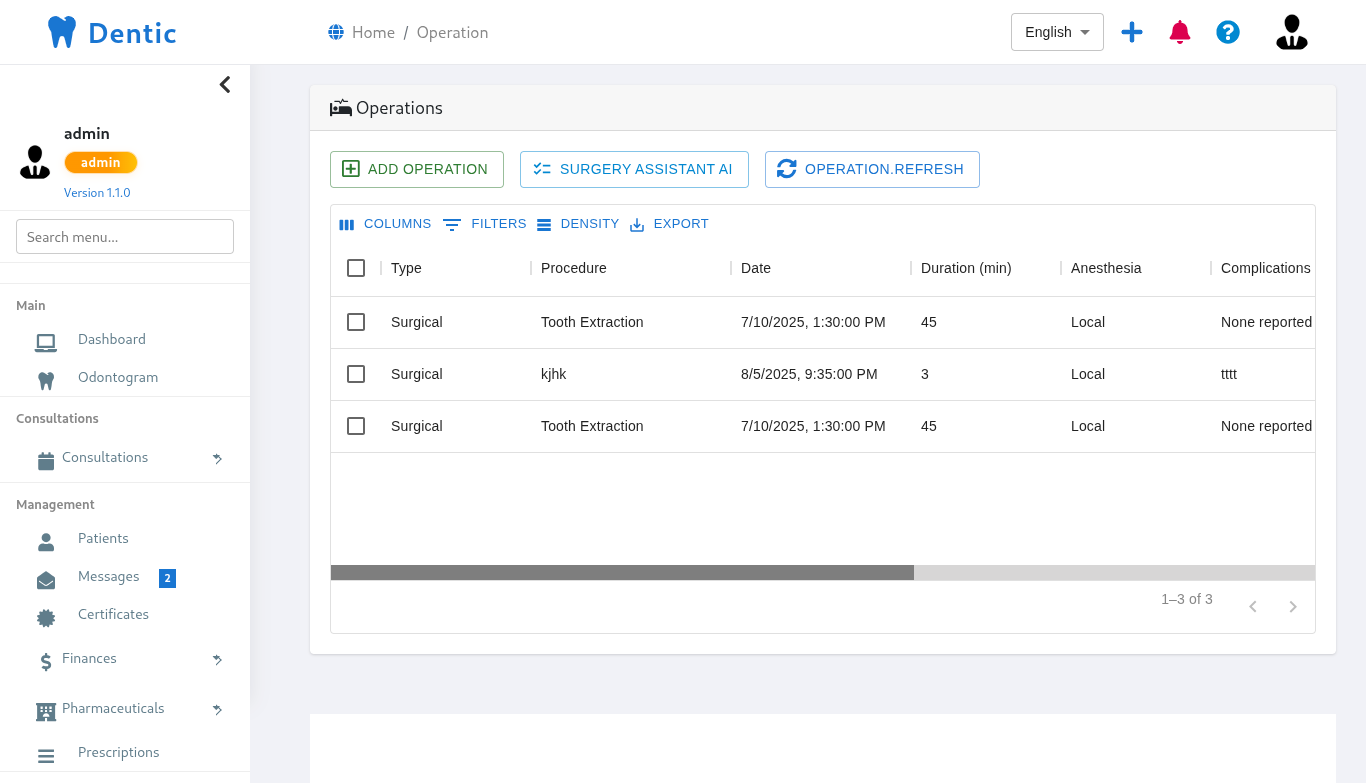Click the Search menu input field
The width and height of the screenshot is (1366, 783).
(x=125, y=237)
